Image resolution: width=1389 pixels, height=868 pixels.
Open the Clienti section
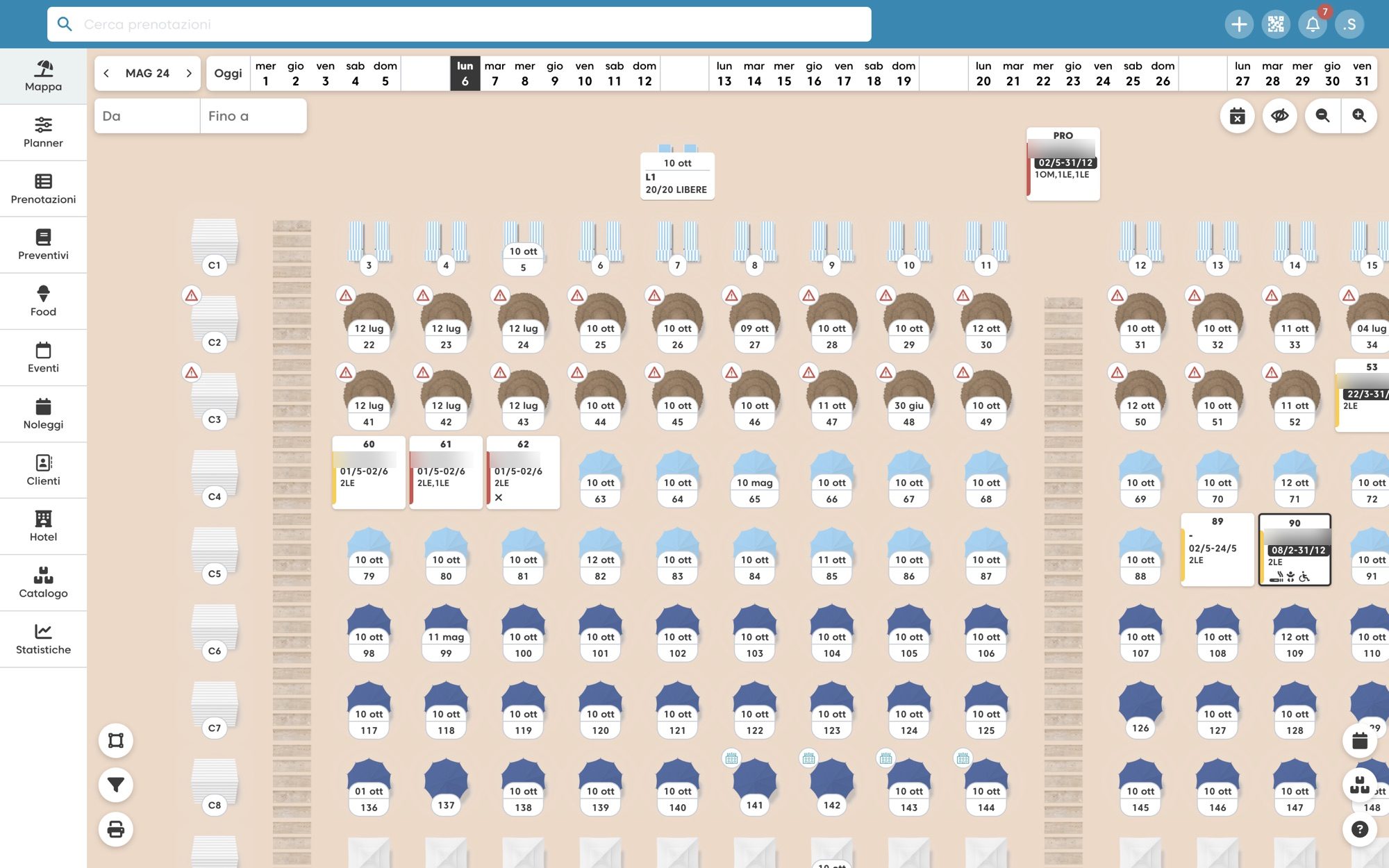coord(43,470)
